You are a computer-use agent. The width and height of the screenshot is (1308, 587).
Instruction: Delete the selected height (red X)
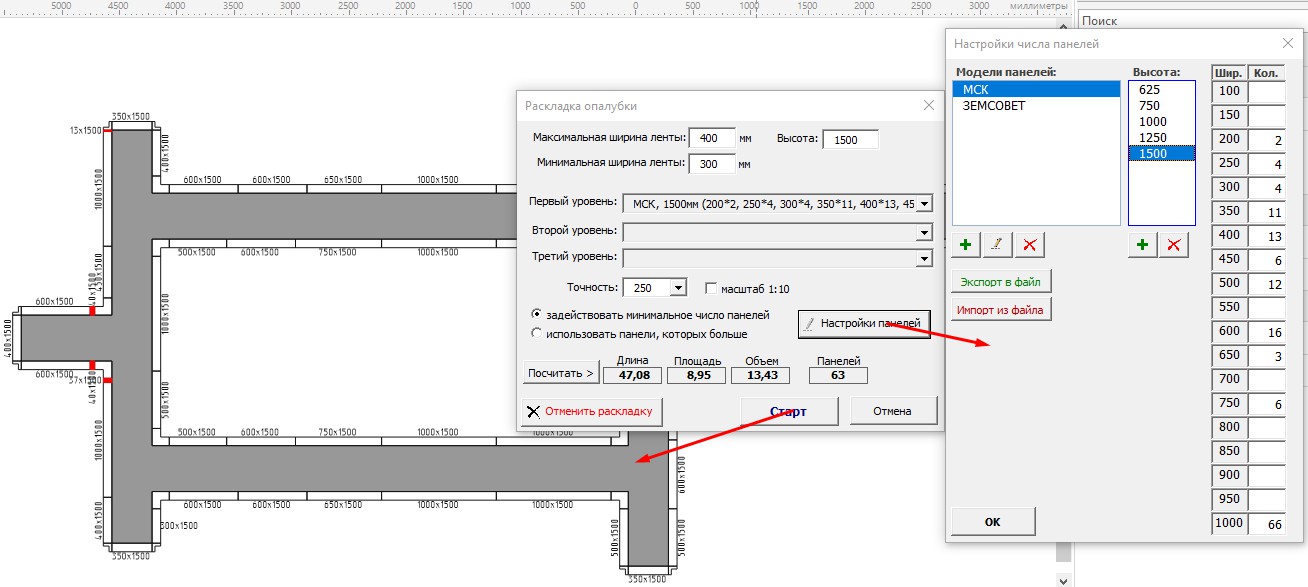1174,244
